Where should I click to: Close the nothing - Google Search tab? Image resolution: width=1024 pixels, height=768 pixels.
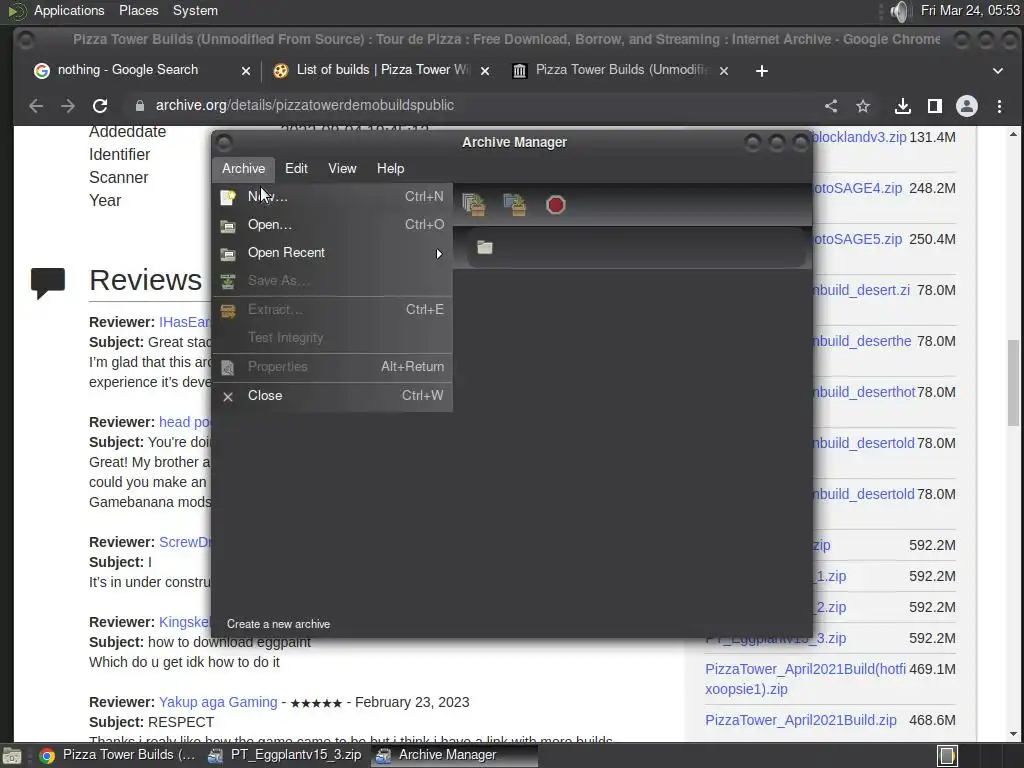pyautogui.click(x=246, y=71)
